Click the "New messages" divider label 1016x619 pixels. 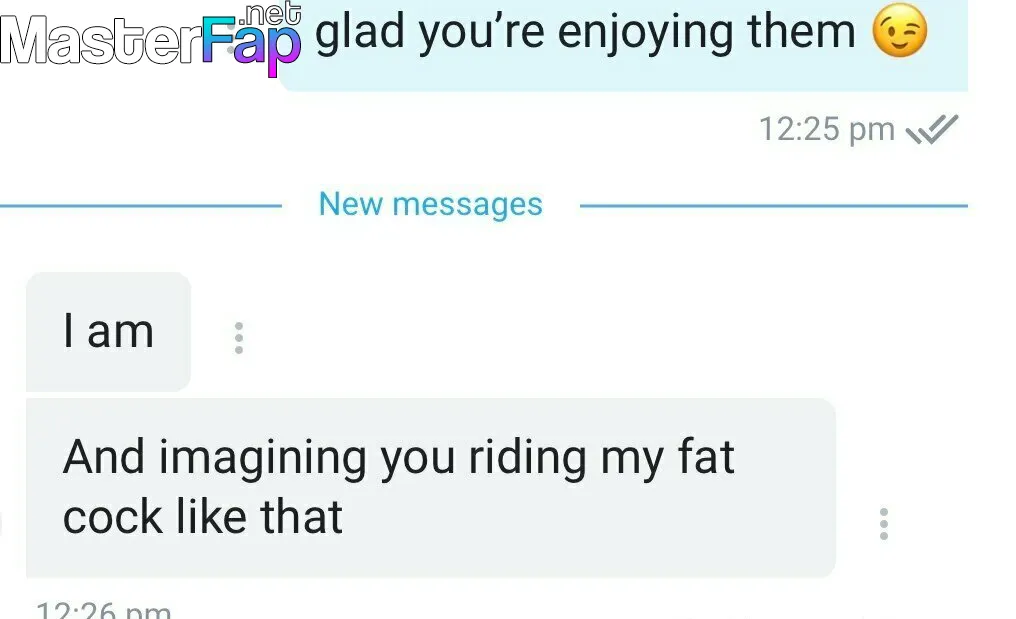point(430,204)
